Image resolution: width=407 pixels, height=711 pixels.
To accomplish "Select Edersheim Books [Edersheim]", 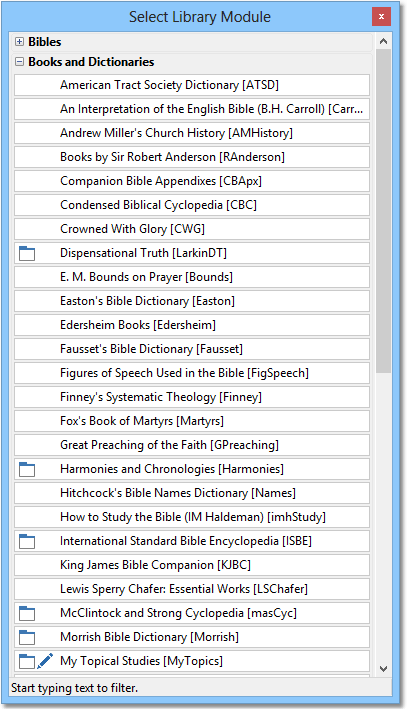I will click(x=192, y=325).
